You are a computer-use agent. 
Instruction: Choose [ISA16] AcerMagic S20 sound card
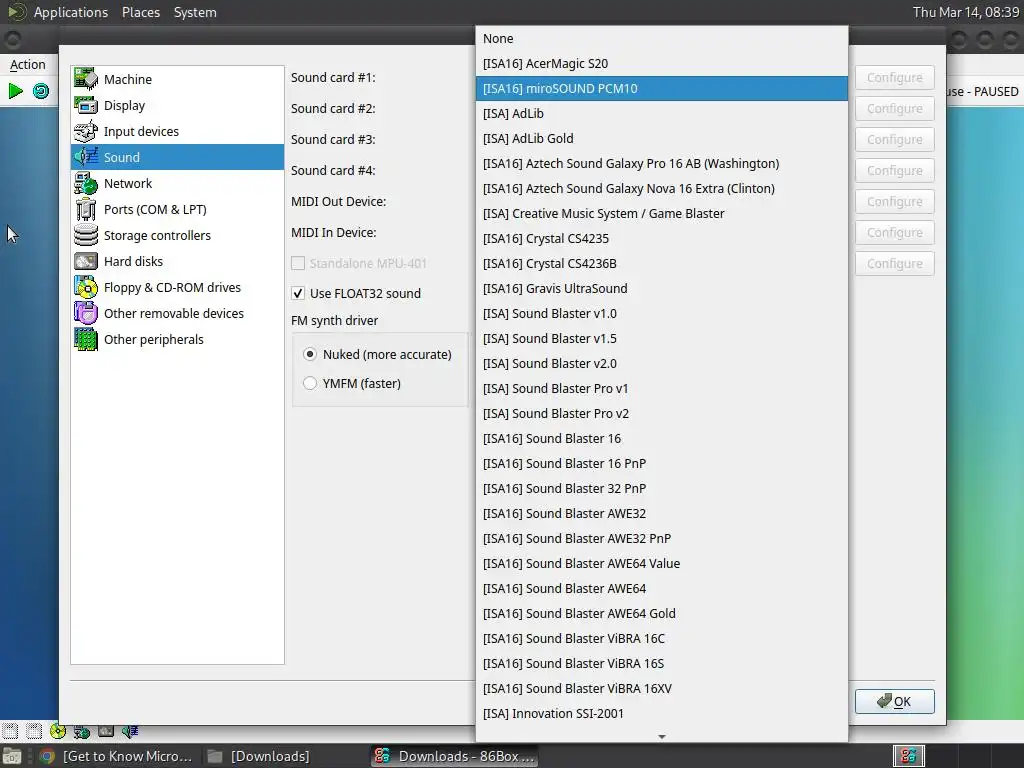click(x=662, y=63)
